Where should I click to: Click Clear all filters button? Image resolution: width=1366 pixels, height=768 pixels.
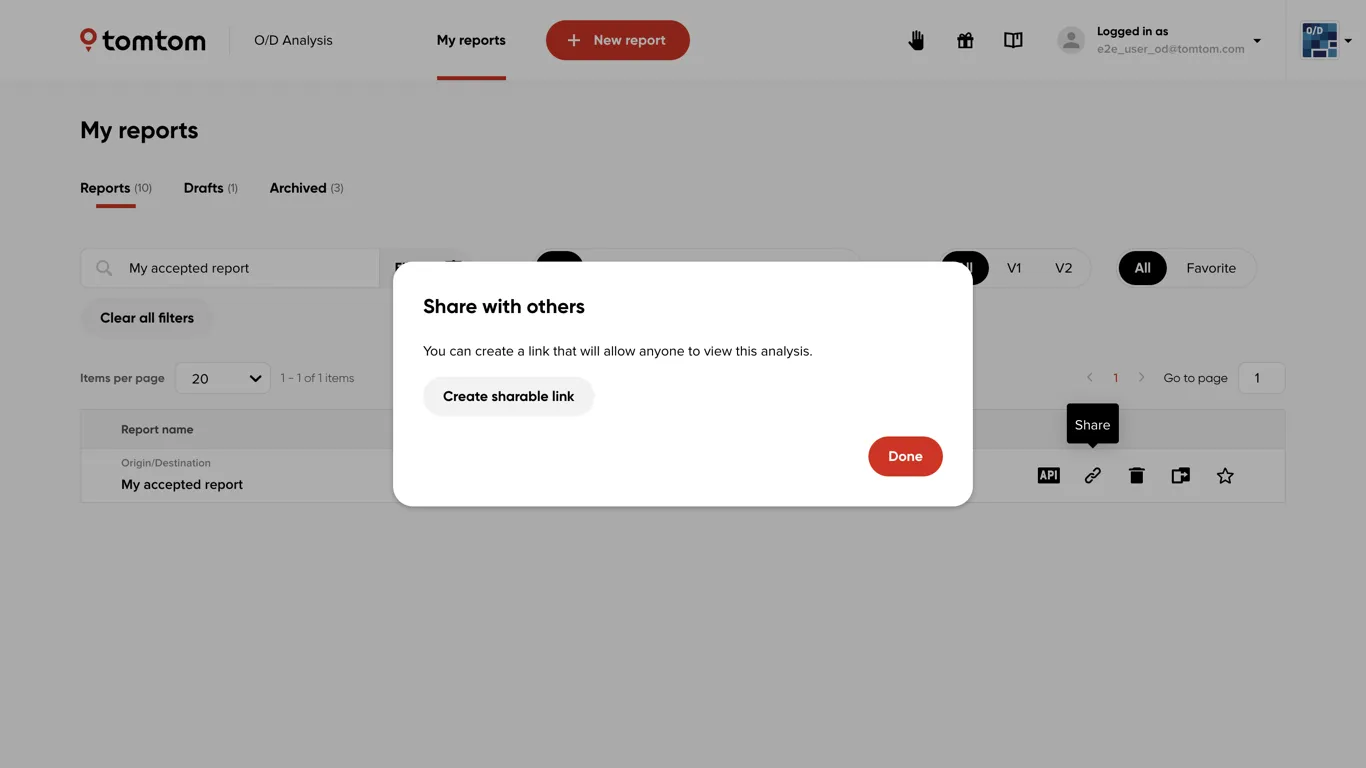tap(147, 318)
